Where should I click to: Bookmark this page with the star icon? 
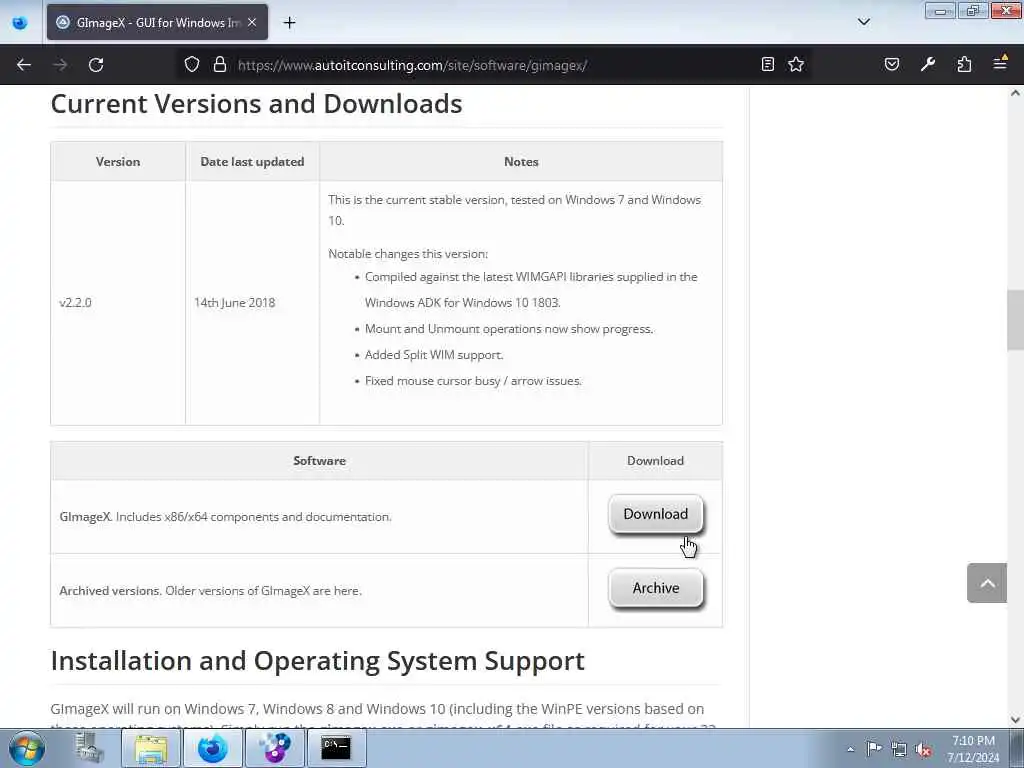tap(796, 64)
